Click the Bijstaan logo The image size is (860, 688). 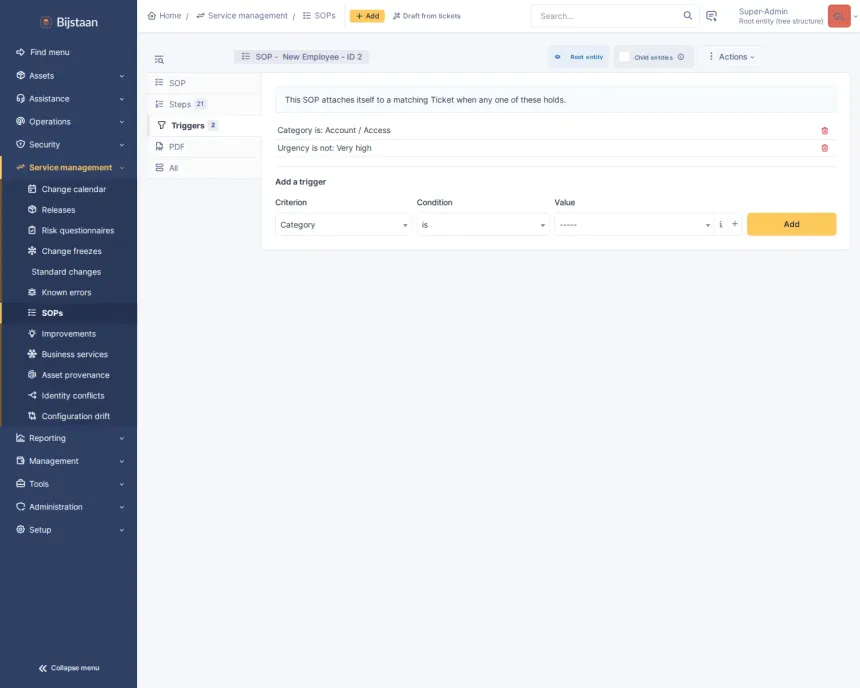69,22
